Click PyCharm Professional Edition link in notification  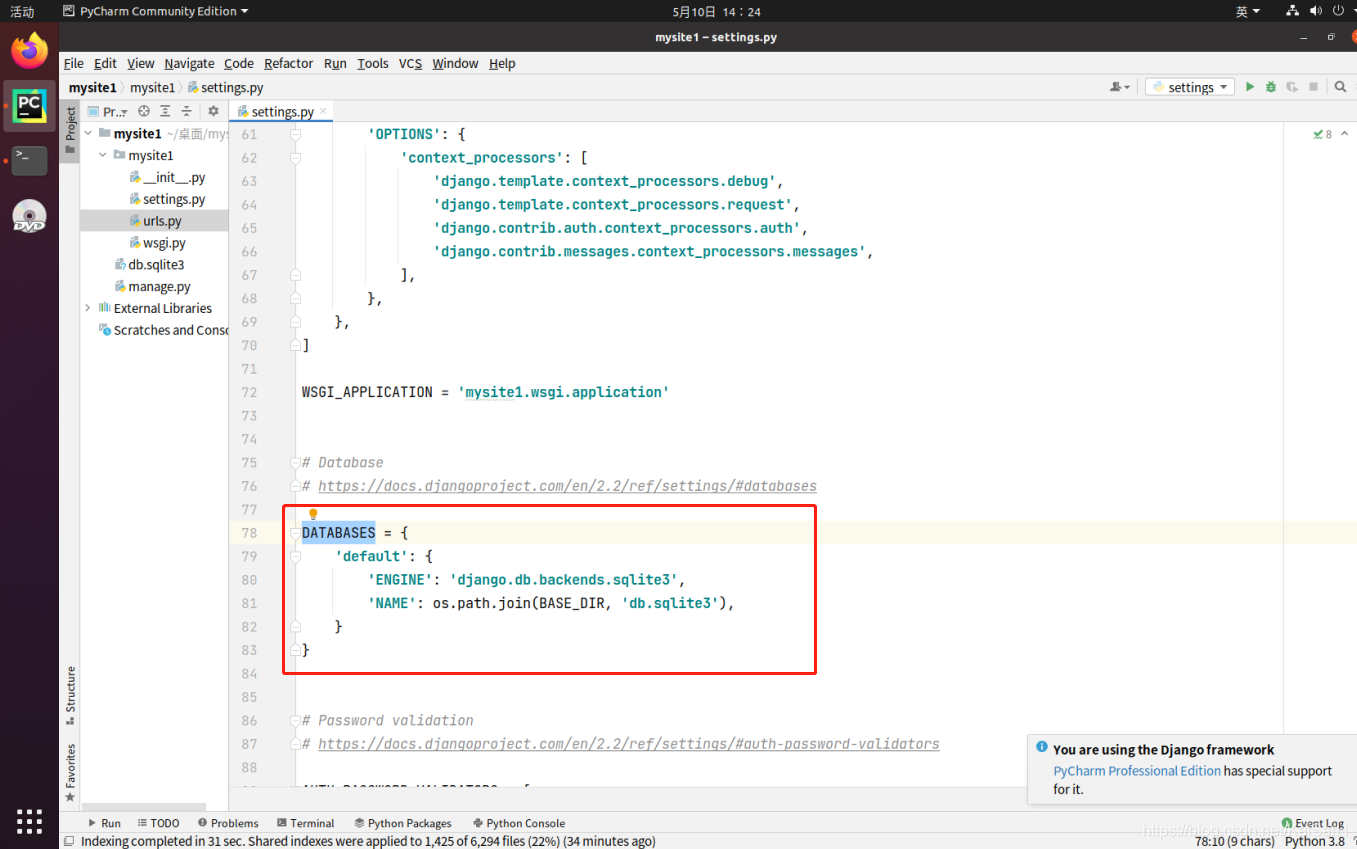1137,771
